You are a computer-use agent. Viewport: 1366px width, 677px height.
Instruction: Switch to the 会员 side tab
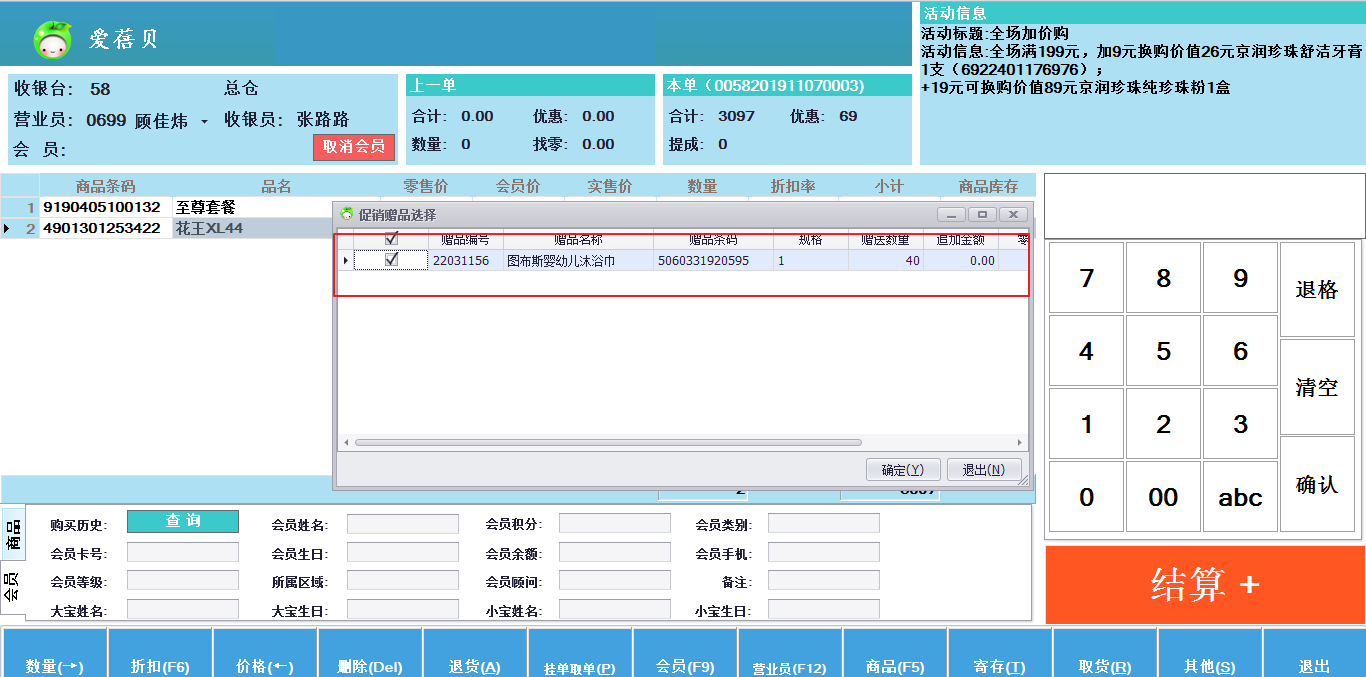13,587
